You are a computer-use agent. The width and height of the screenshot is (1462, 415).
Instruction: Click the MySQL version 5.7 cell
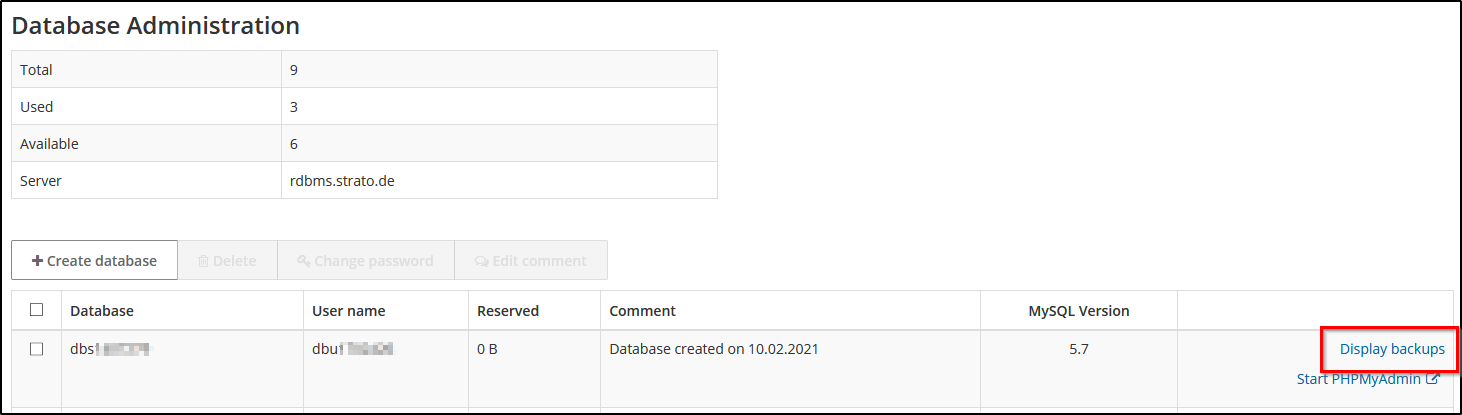pos(1079,349)
